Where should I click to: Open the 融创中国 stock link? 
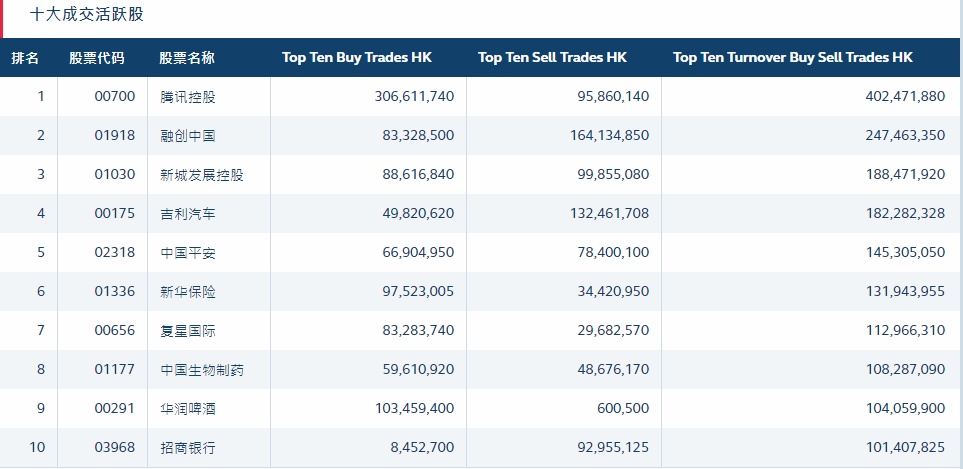click(x=187, y=136)
